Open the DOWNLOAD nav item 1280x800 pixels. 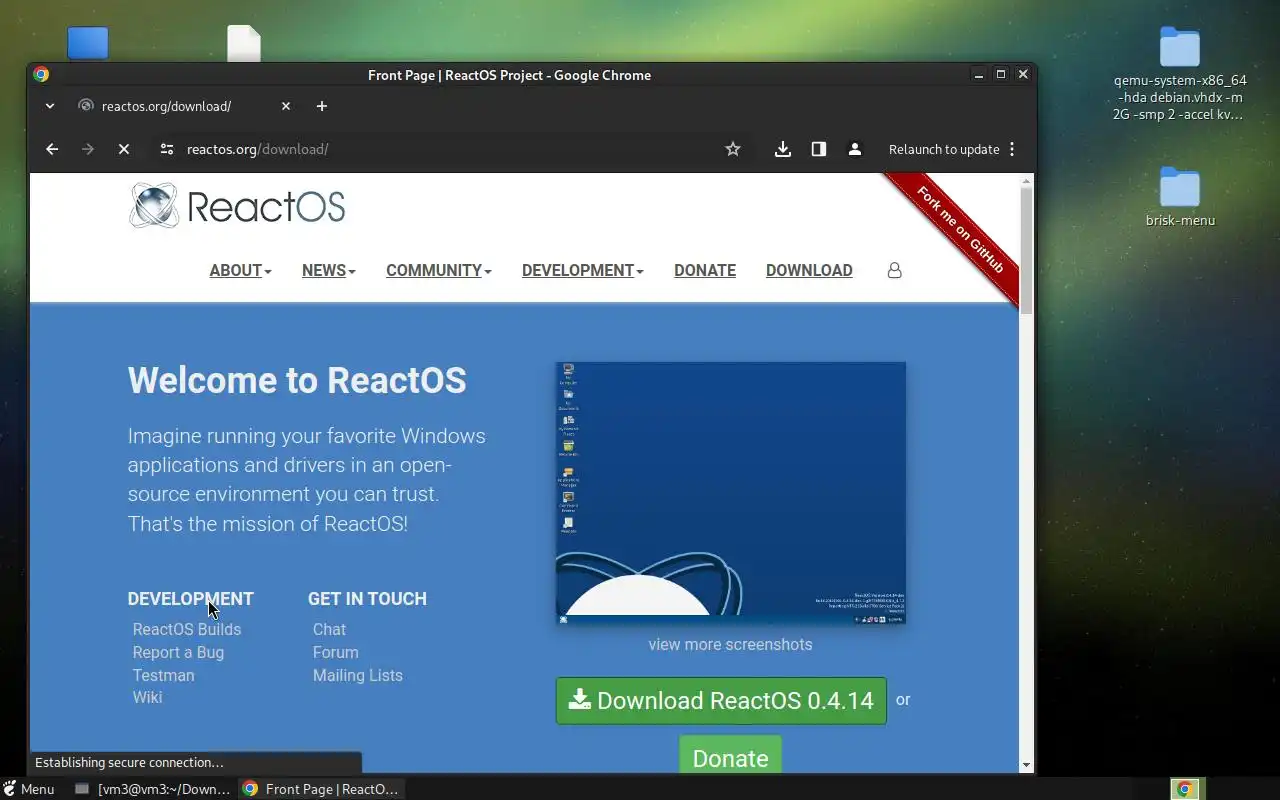[809, 270]
